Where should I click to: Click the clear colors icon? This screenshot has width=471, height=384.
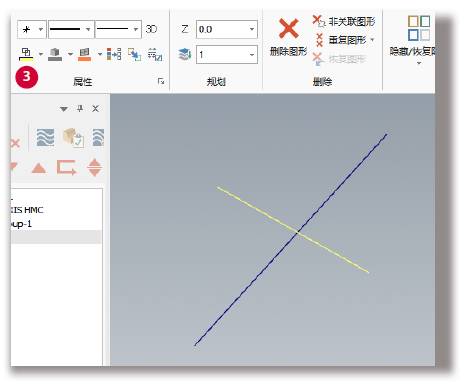click(x=155, y=54)
